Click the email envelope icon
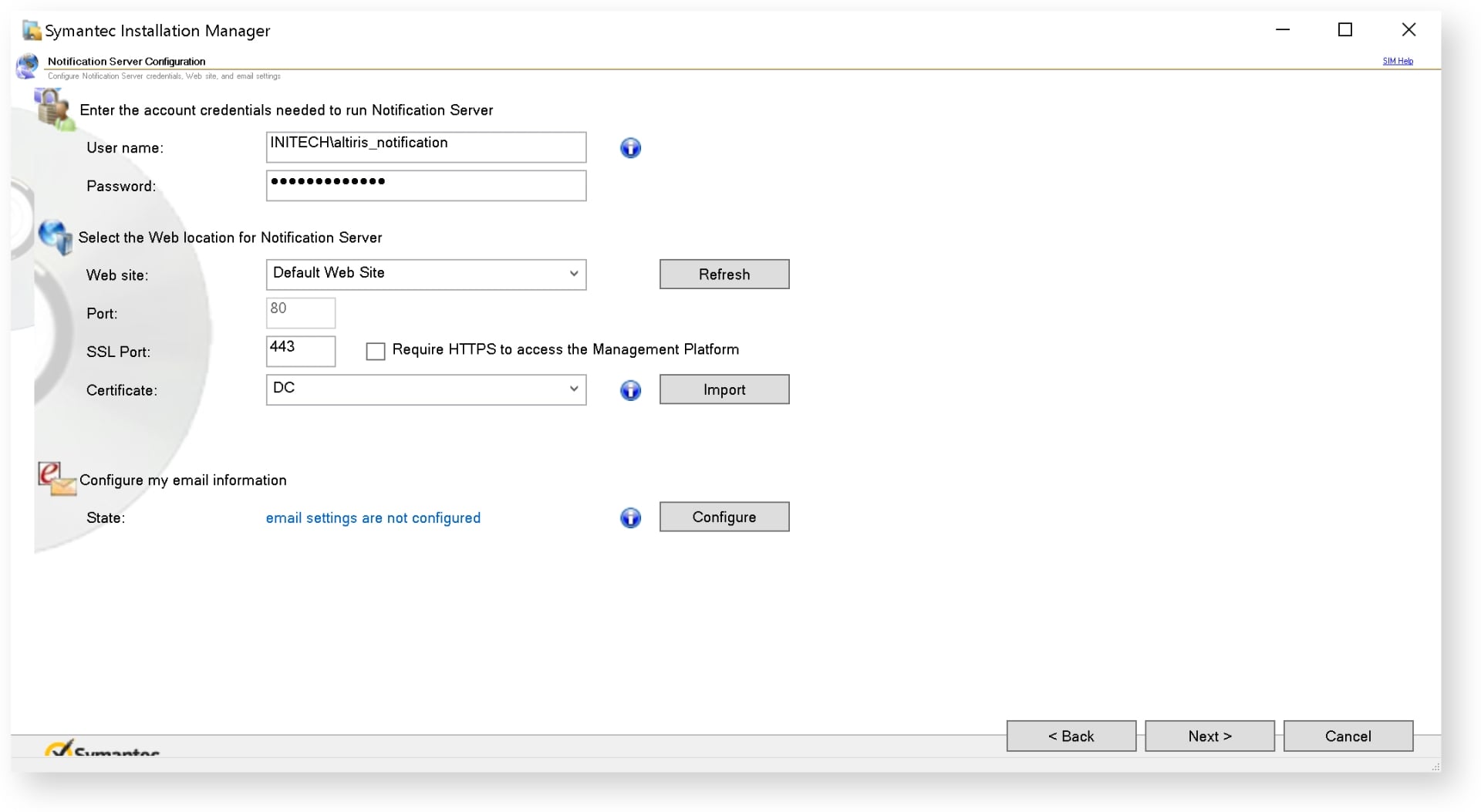 (x=56, y=478)
